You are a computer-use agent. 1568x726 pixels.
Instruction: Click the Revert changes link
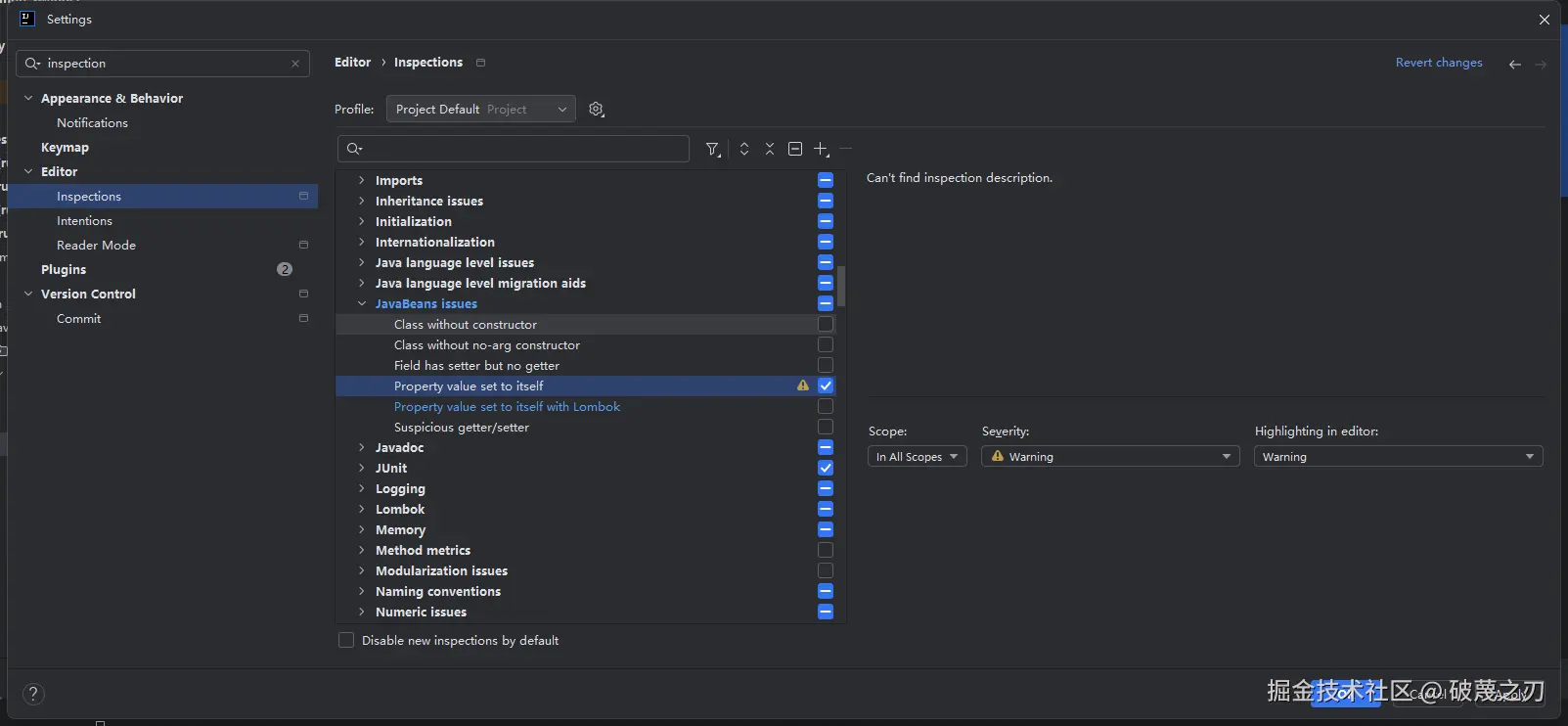[1439, 63]
